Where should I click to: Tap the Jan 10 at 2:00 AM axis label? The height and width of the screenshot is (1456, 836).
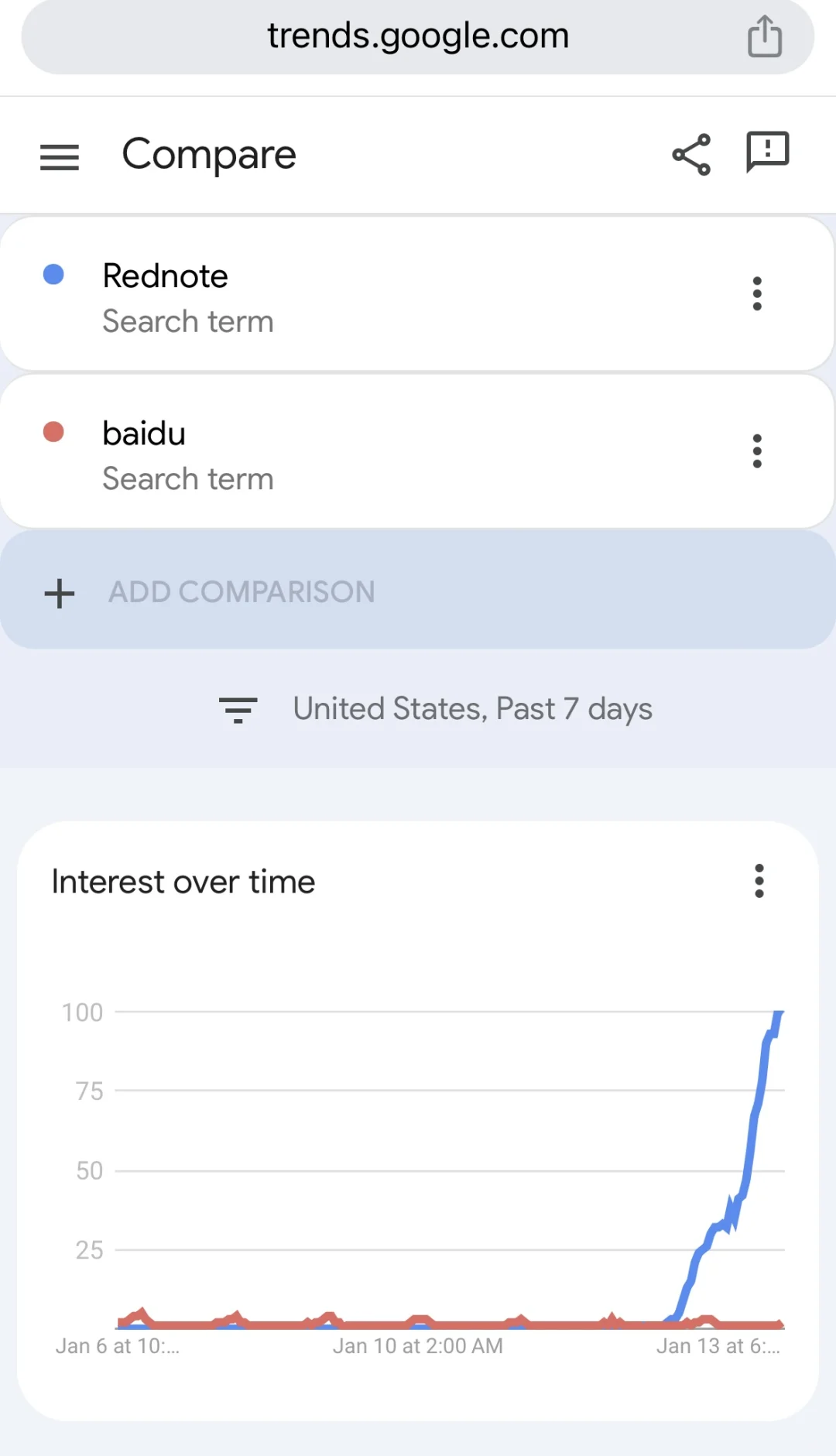pos(418,1346)
